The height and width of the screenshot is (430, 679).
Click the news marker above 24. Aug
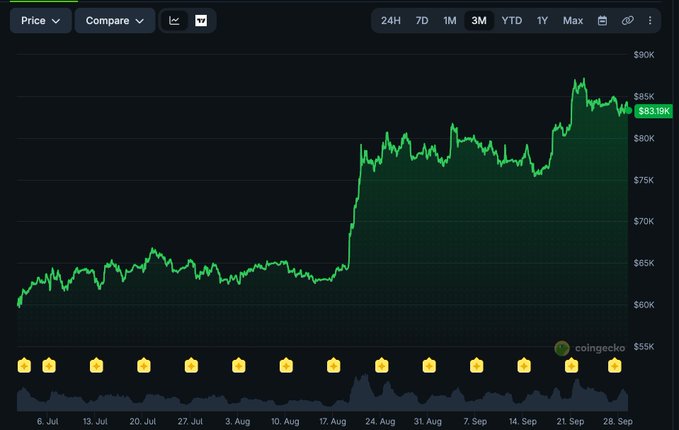[382, 365]
